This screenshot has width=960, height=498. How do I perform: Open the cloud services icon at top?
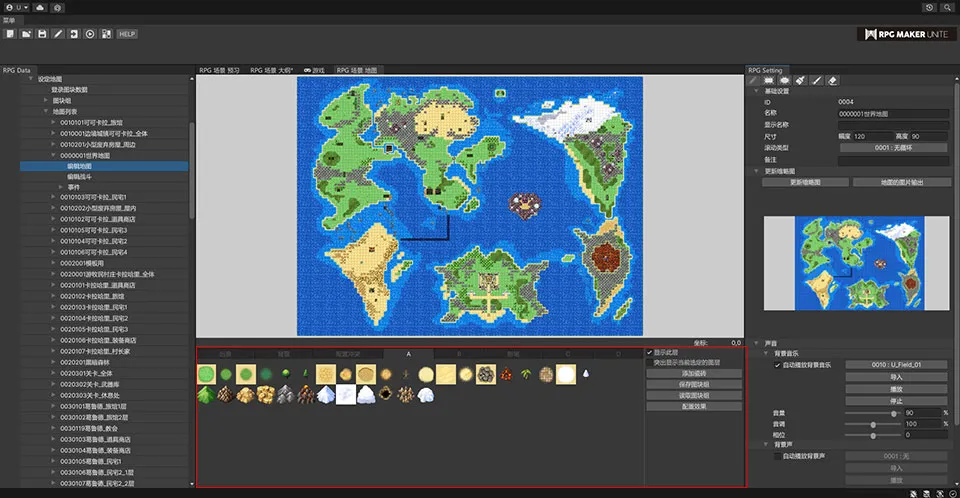[x=39, y=7]
